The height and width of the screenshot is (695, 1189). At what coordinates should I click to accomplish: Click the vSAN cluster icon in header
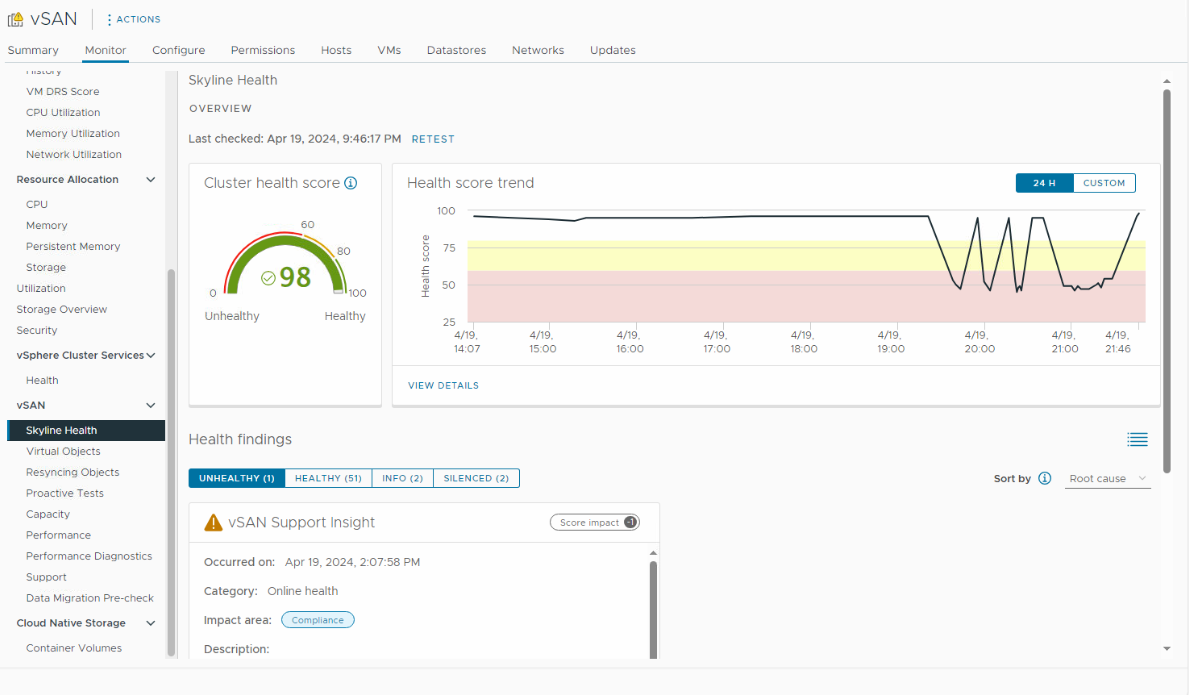click(x=15, y=19)
